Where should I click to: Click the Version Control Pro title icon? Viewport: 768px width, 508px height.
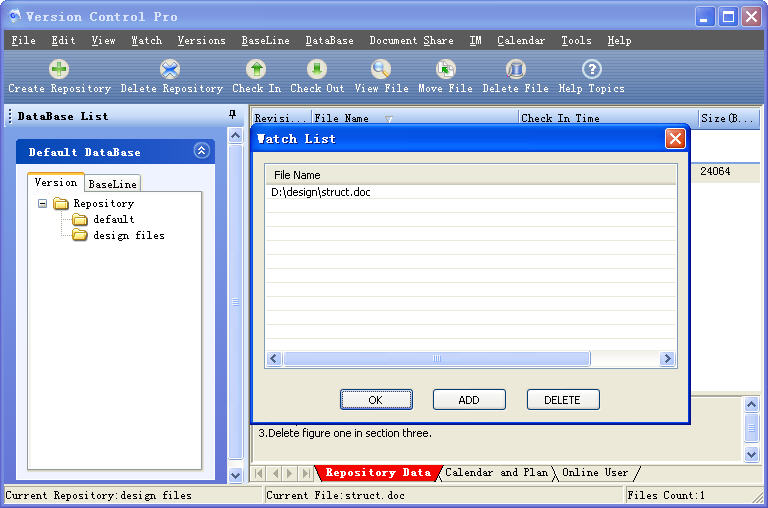[x=15, y=16]
